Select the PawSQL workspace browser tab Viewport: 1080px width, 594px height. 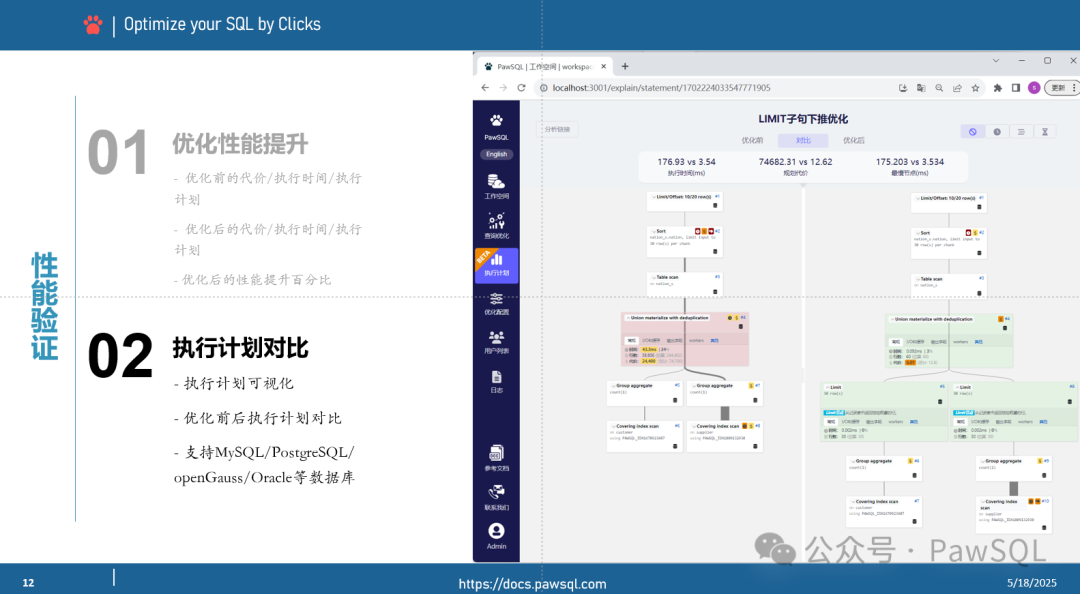pos(544,67)
